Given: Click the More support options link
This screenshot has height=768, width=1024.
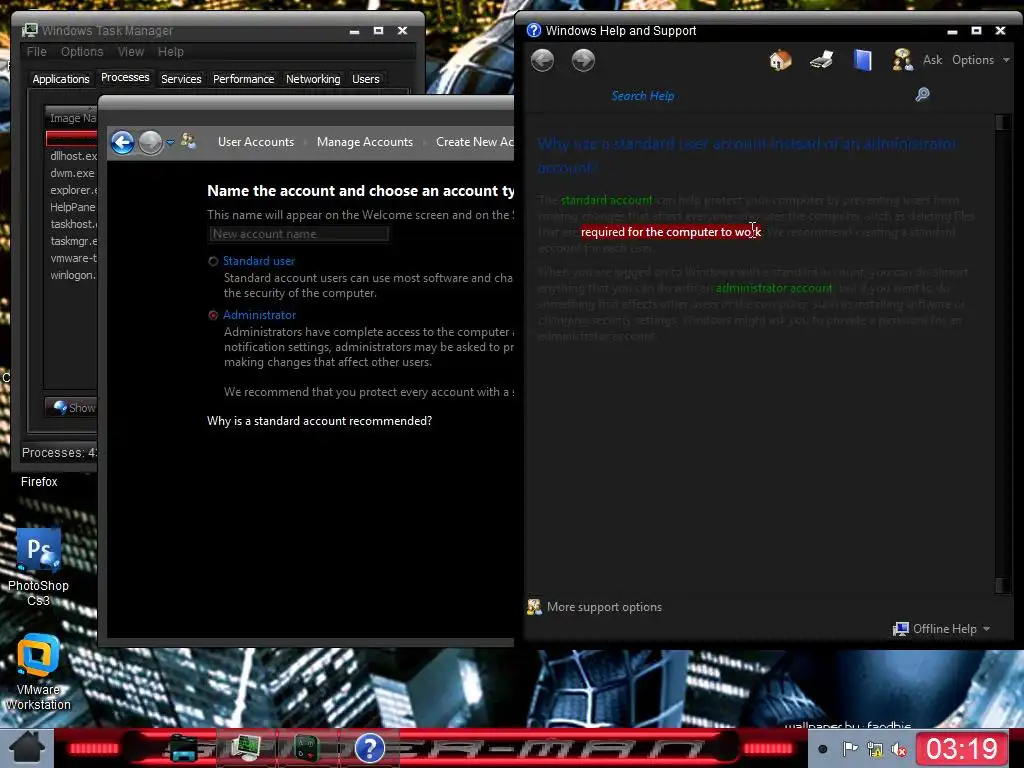Looking at the screenshot, I should [x=604, y=607].
